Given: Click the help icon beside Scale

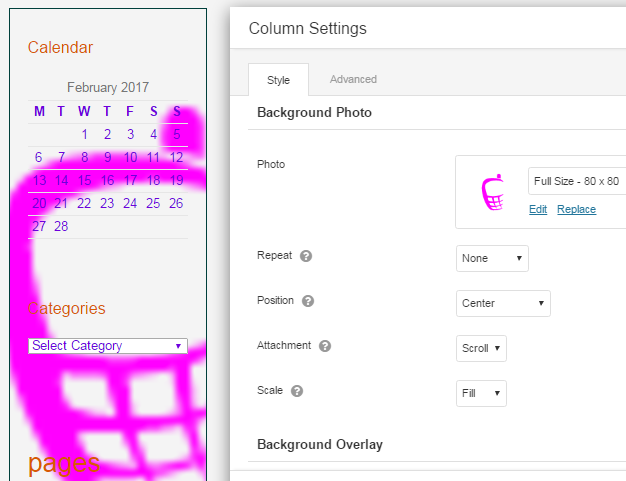Looking at the screenshot, I should pyautogui.click(x=296, y=391).
